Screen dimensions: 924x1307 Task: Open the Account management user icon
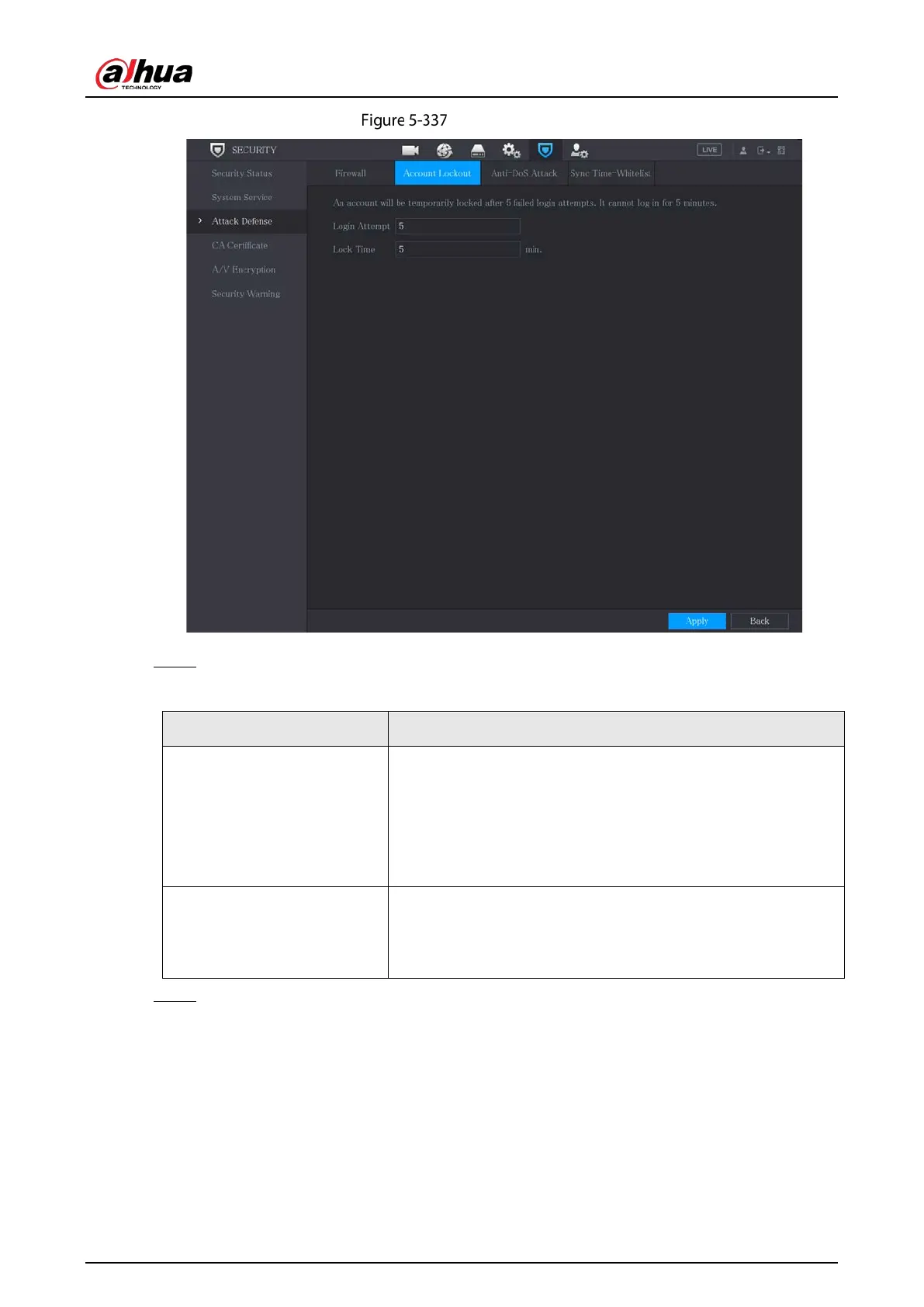(x=579, y=151)
